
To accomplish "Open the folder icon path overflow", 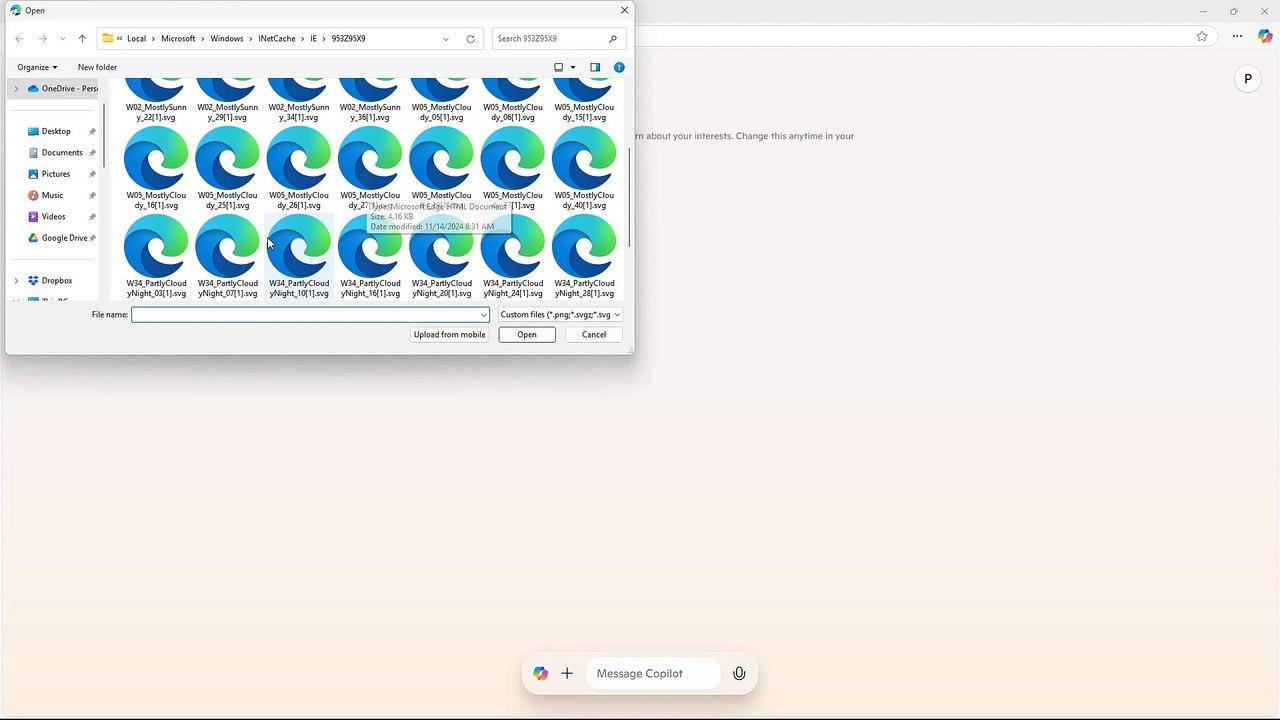I will tap(119, 39).
